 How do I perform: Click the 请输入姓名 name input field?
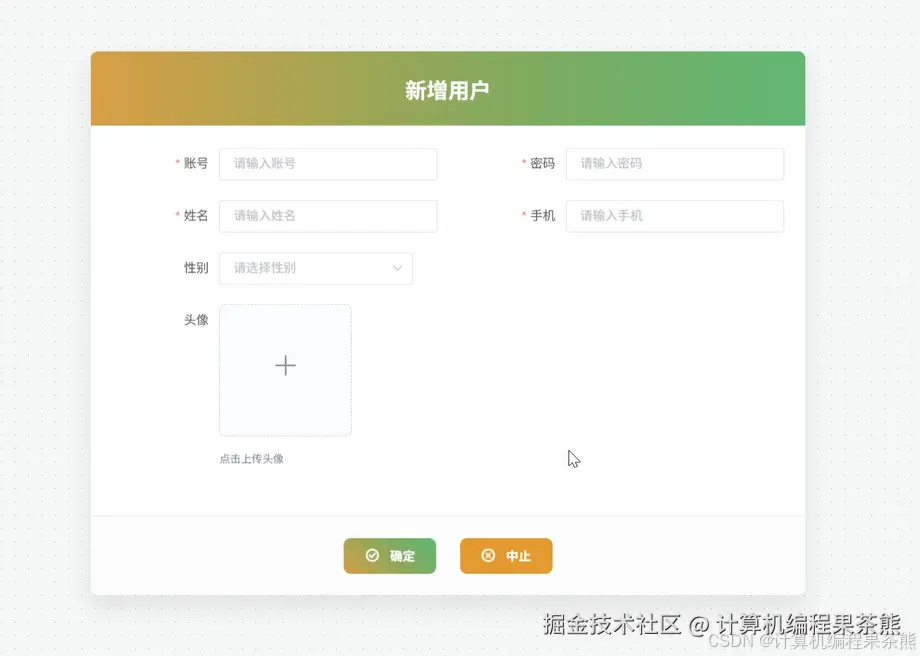point(328,216)
